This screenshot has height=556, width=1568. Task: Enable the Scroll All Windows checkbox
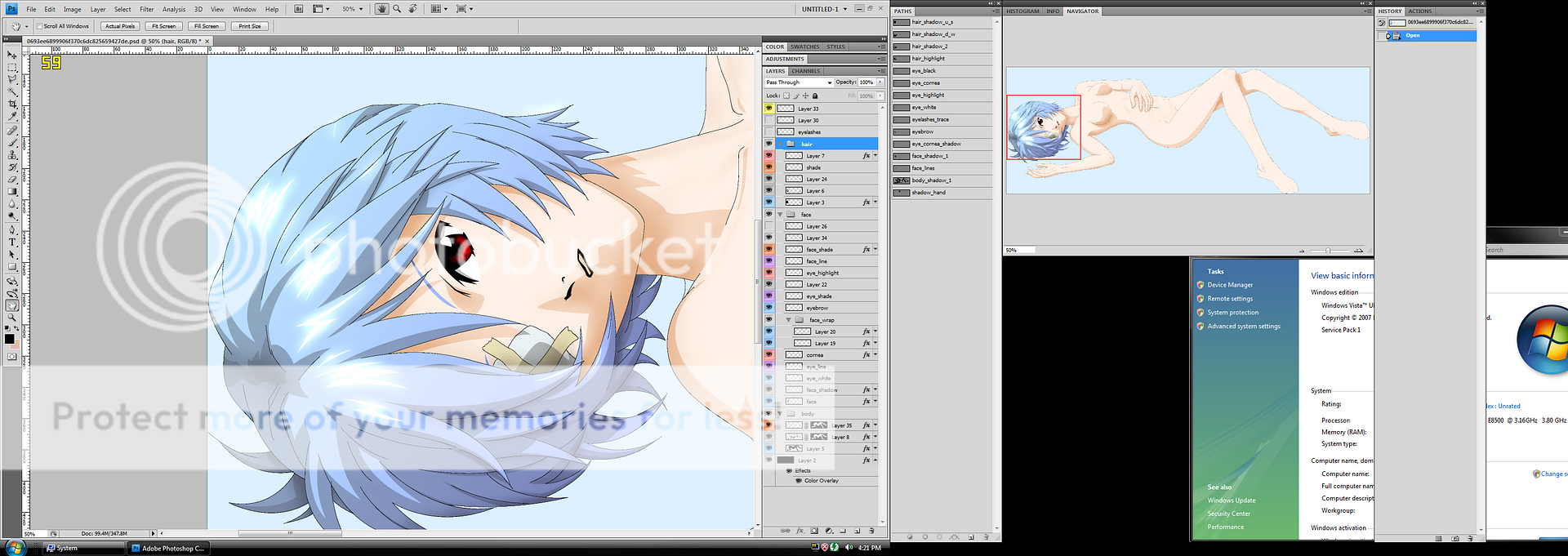[39, 26]
